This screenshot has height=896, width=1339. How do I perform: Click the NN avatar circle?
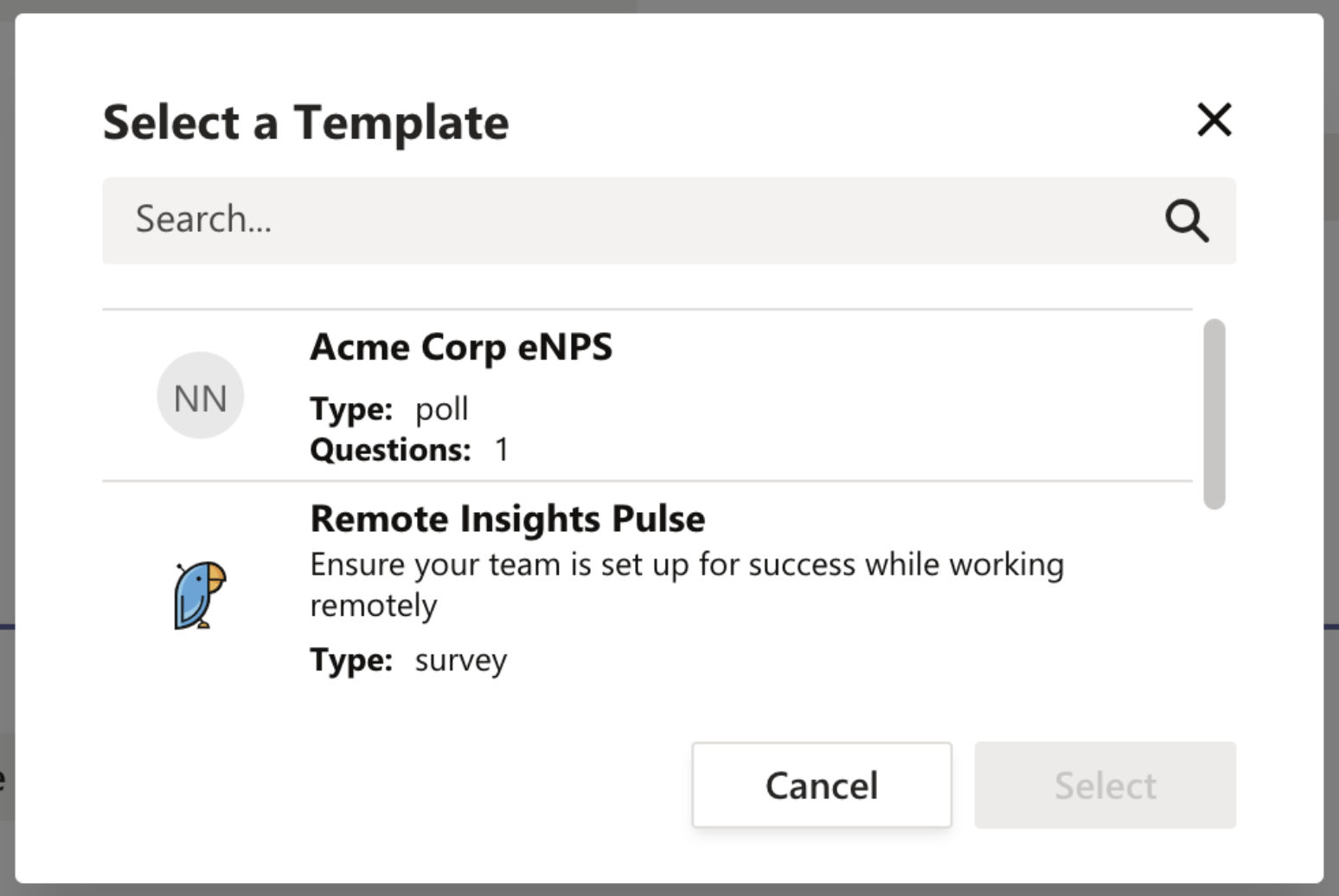point(200,395)
